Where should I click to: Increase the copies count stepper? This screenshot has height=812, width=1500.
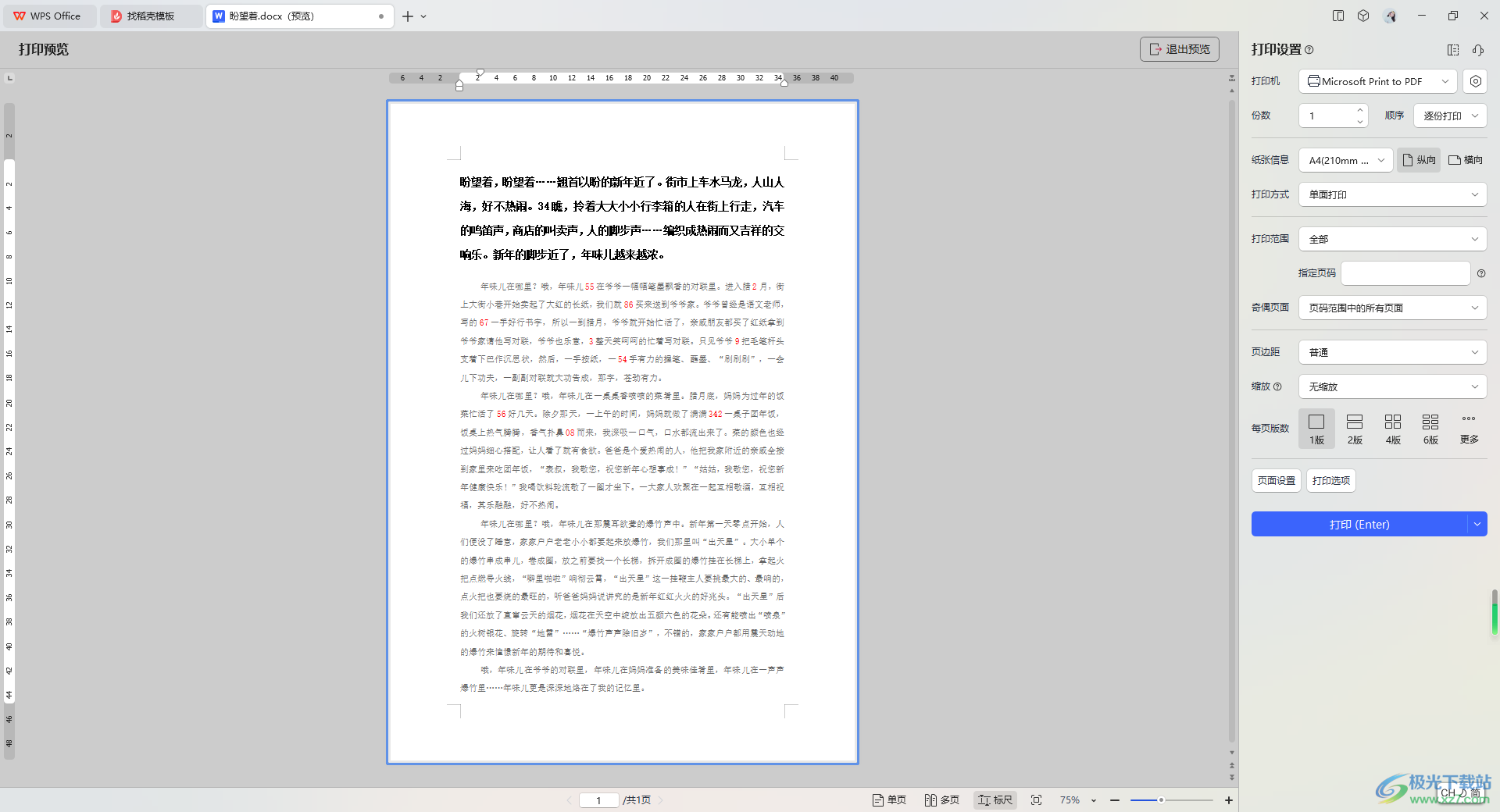(1360, 110)
